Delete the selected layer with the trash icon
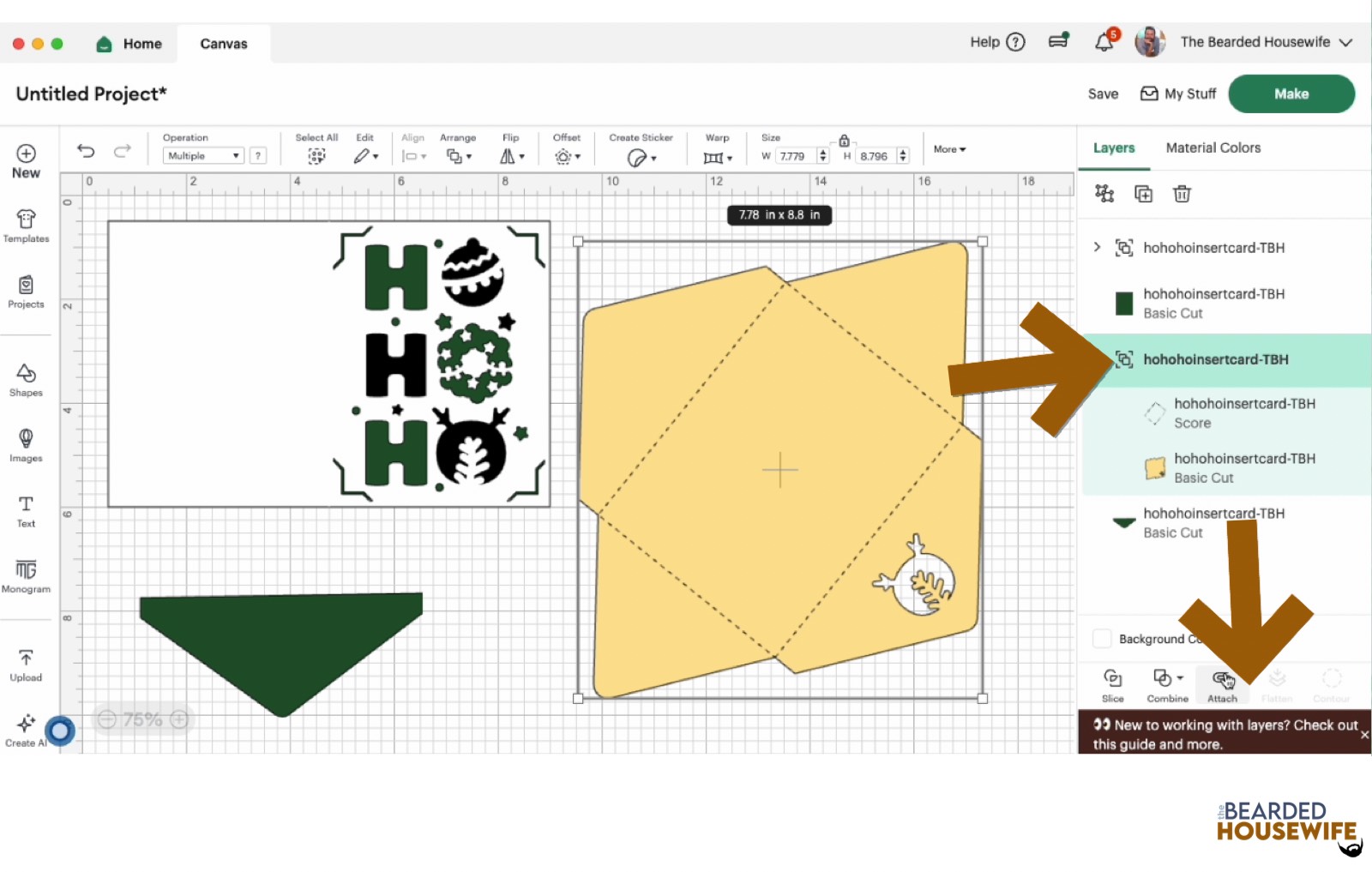The width and height of the screenshot is (1372, 872). (1182, 194)
